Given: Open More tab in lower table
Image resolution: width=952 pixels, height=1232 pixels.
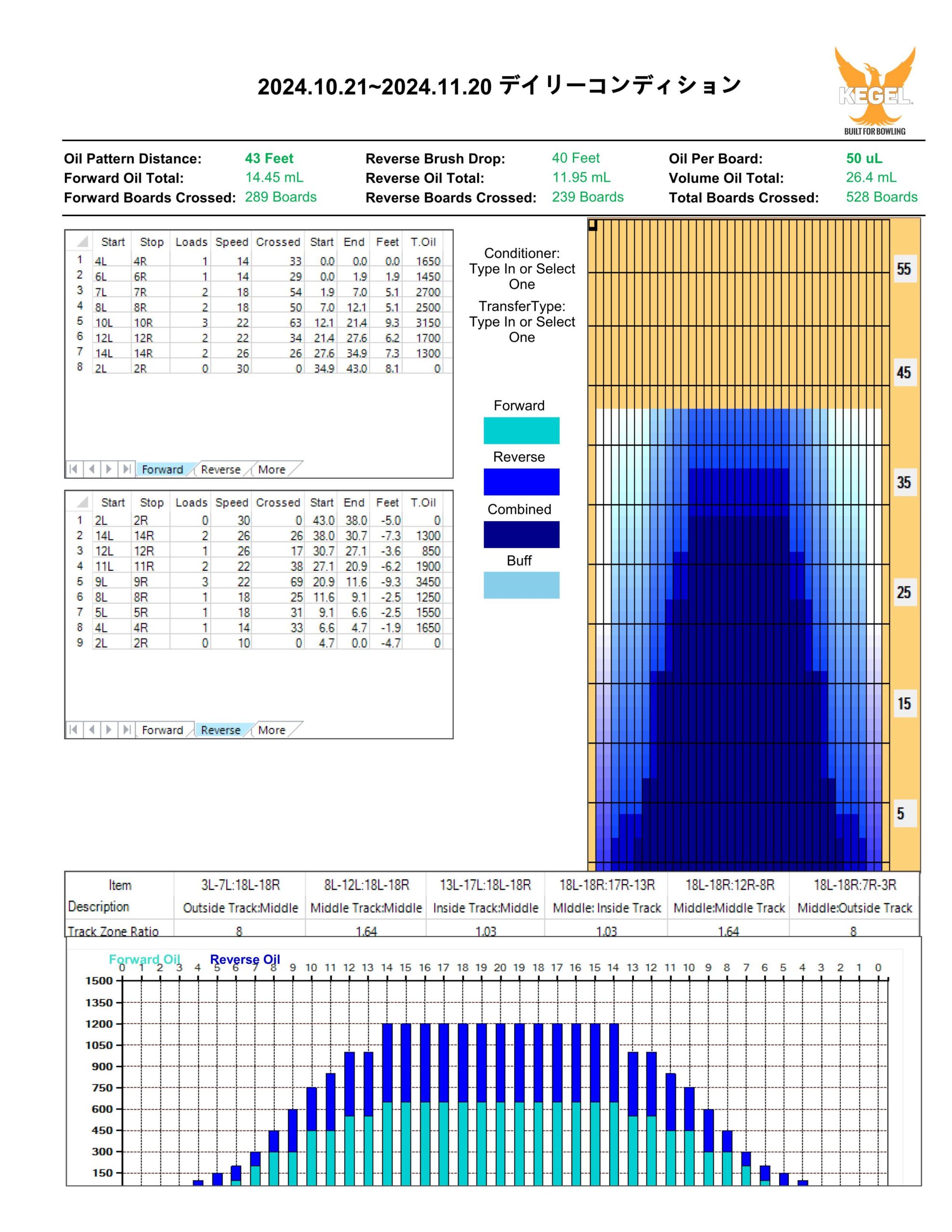Looking at the screenshot, I should (272, 730).
